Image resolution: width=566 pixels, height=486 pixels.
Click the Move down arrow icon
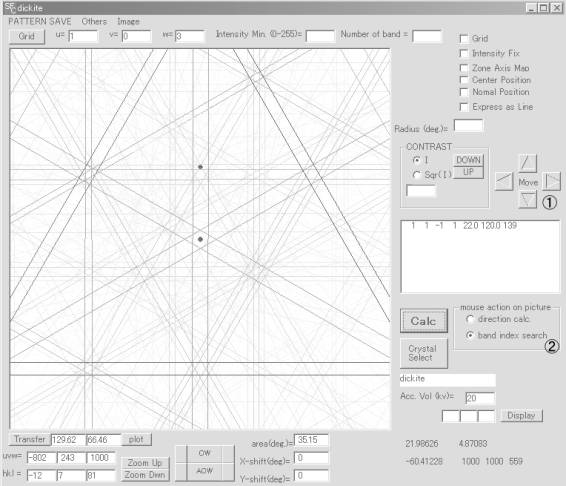click(x=528, y=200)
